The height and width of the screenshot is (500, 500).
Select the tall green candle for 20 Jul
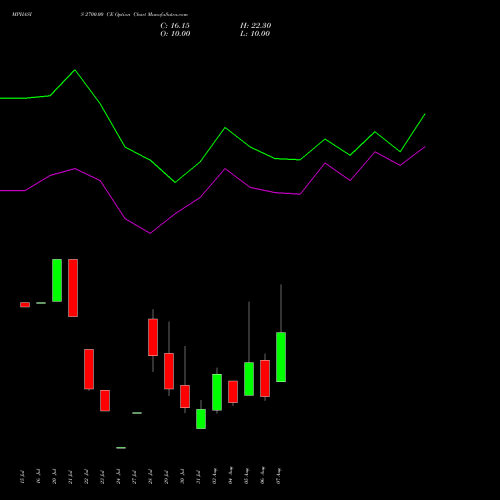pos(57,280)
